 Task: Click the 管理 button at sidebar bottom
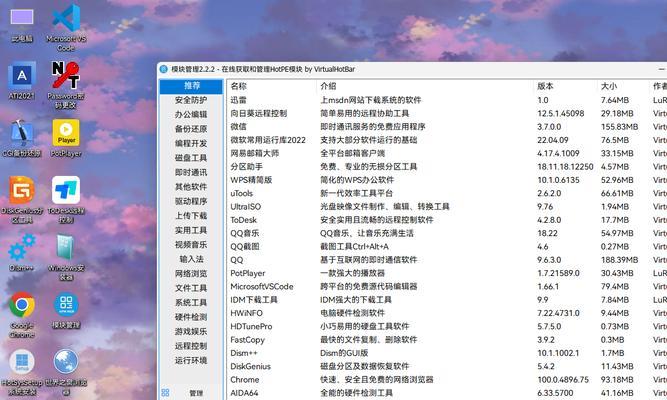[x=196, y=393]
